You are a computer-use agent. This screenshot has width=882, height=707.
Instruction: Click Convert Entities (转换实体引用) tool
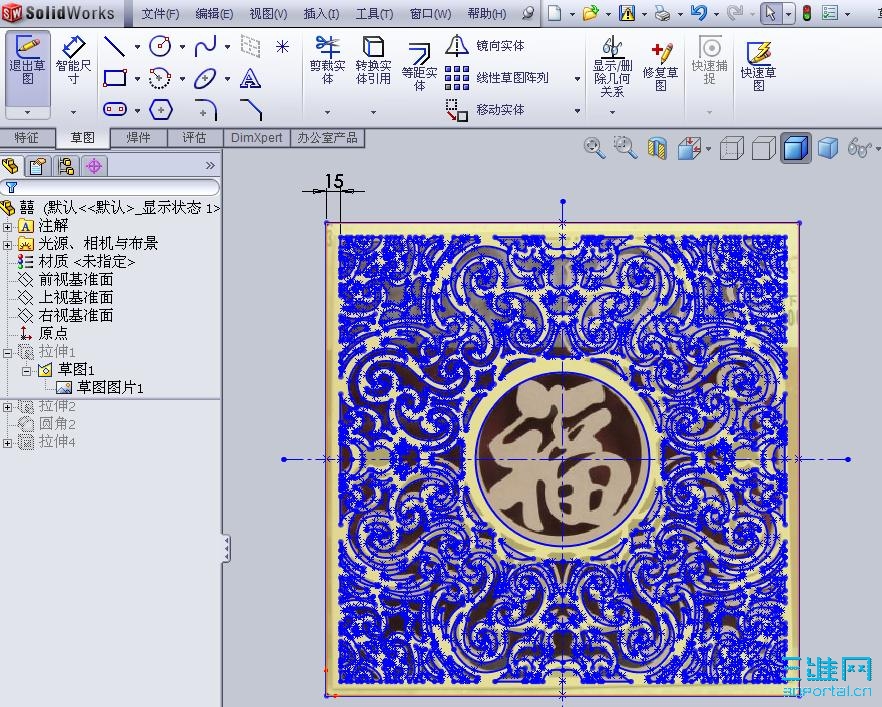(373, 60)
